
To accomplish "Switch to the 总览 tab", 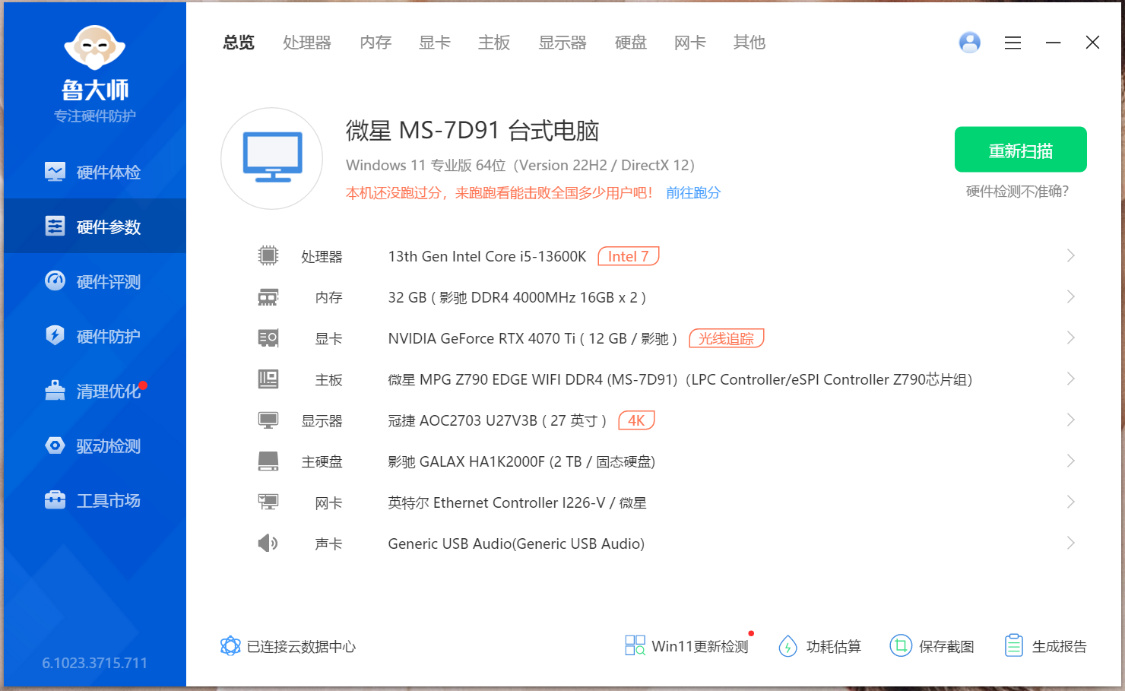I will pos(238,43).
